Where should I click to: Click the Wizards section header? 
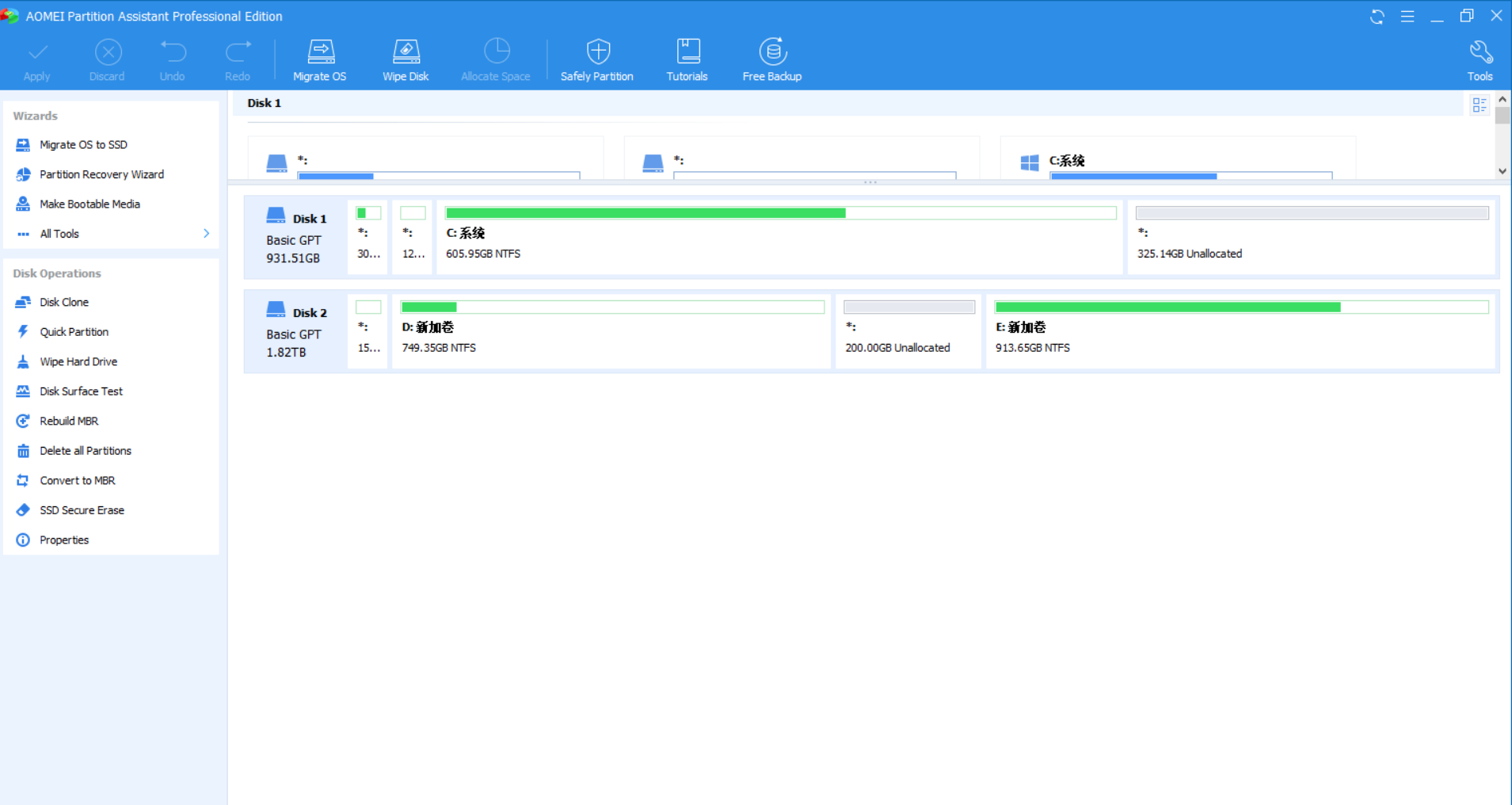tap(36, 116)
